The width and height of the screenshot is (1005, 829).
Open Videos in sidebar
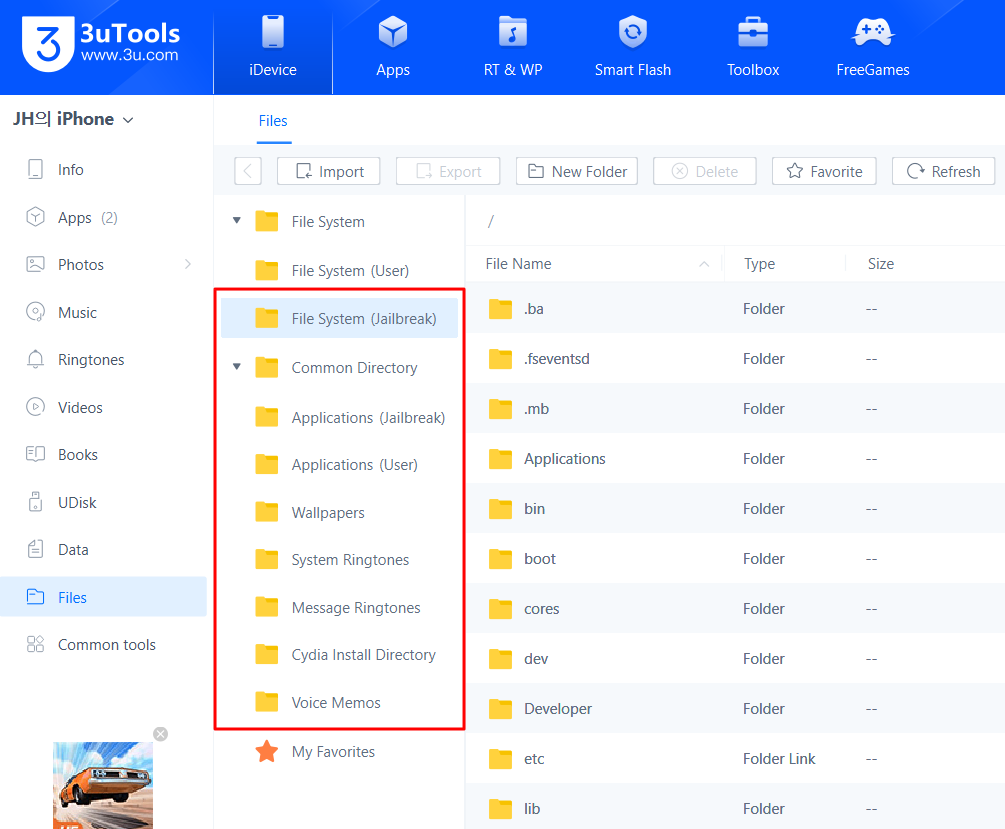point(103,407)
